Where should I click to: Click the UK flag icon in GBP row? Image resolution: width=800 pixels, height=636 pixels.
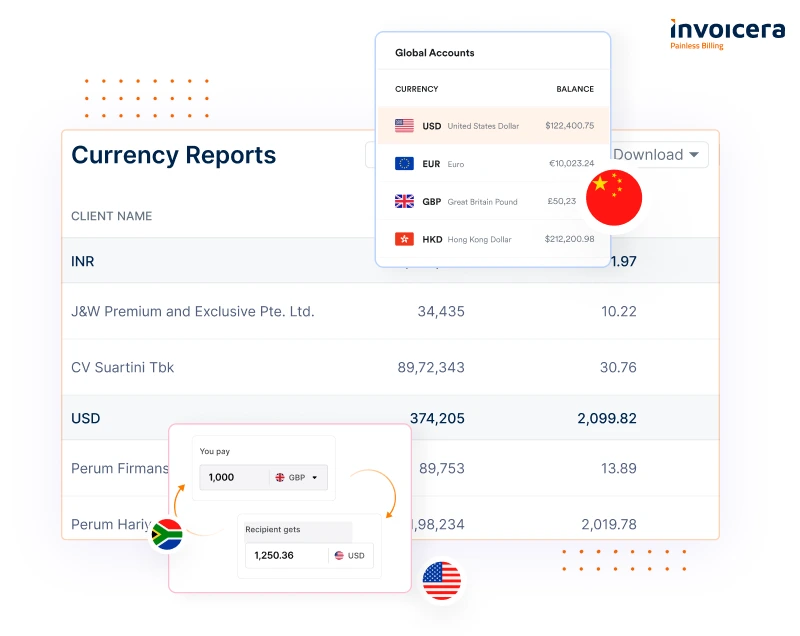coord(404,201)
